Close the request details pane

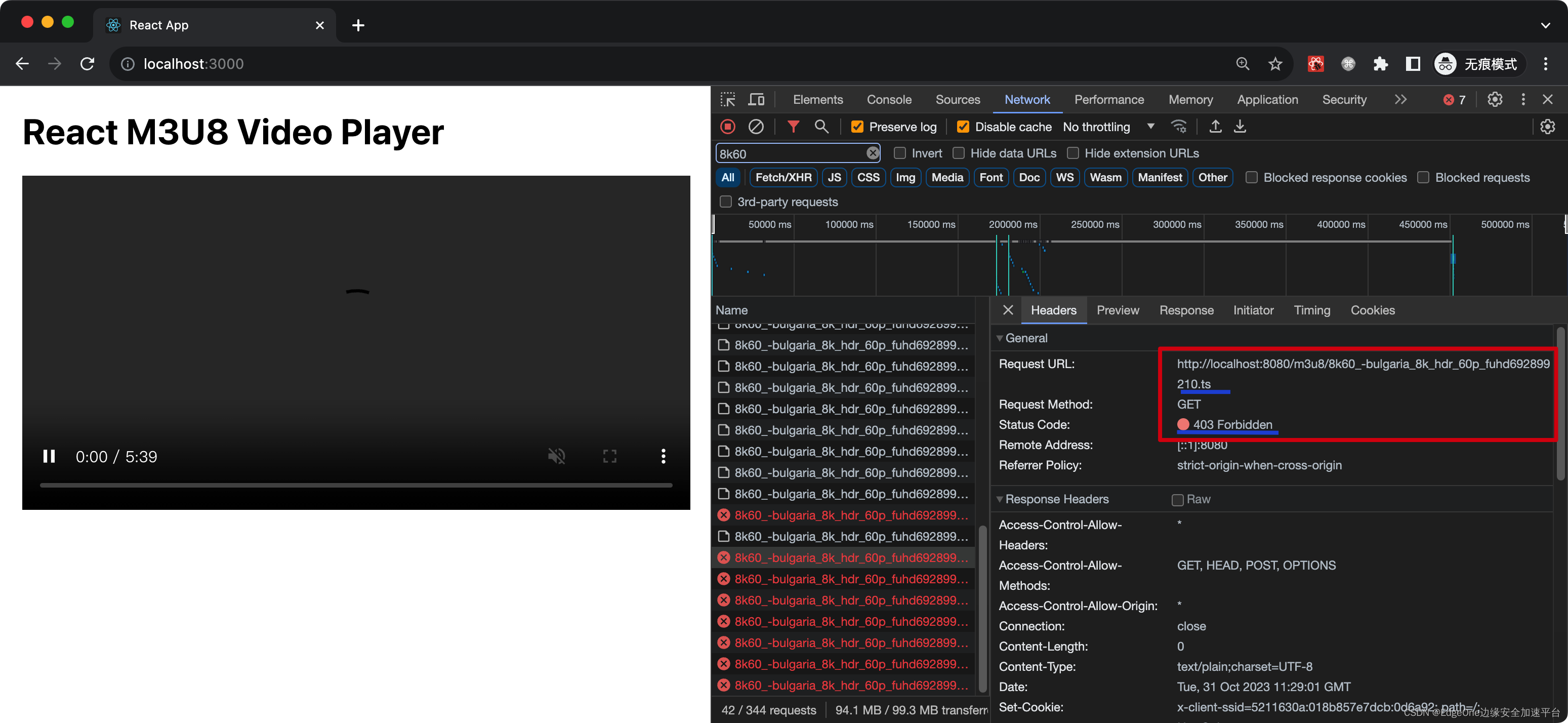(1008, 310)
